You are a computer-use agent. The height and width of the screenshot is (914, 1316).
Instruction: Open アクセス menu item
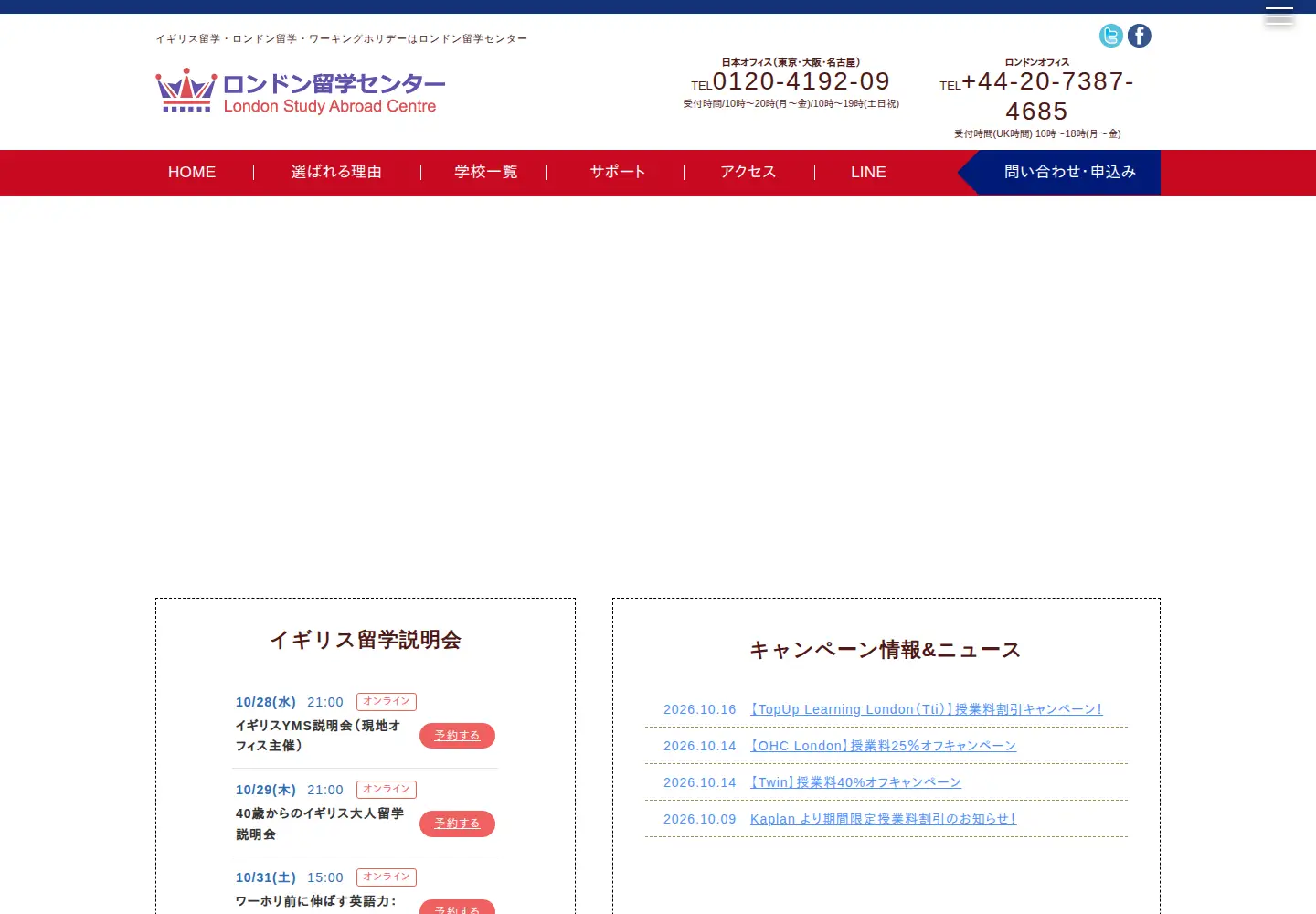coord(748,172)
